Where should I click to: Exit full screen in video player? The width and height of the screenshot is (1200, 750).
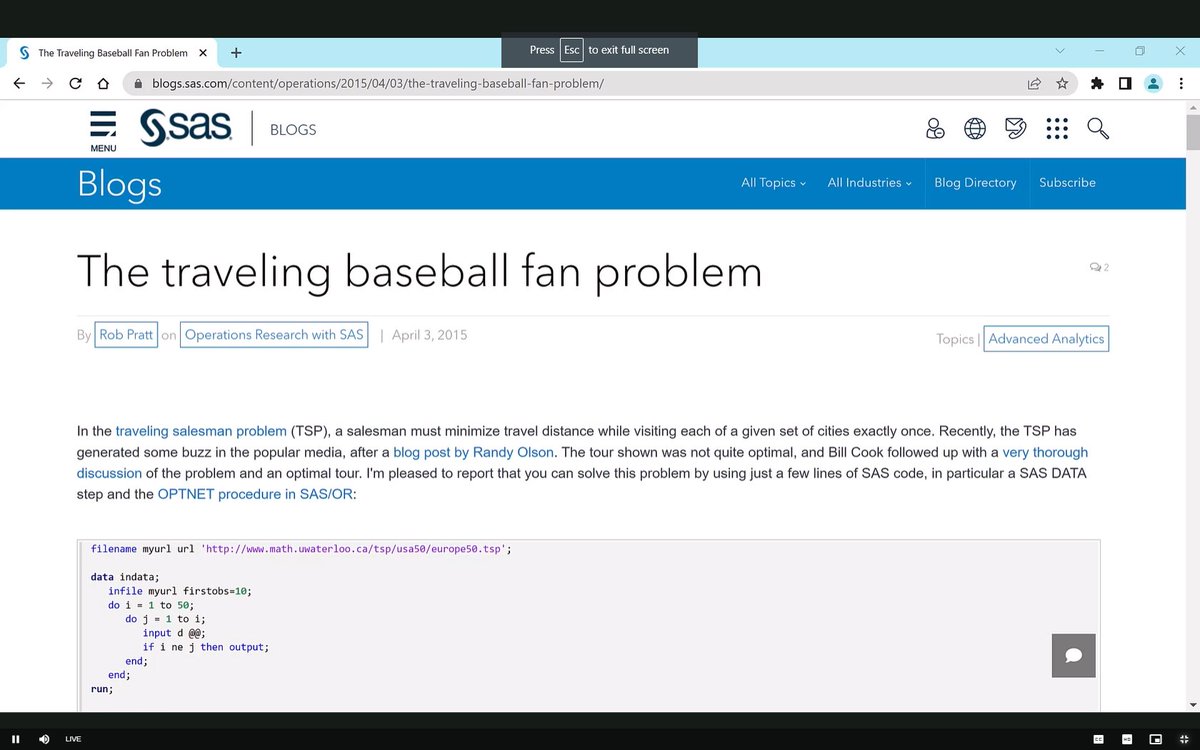click(x=1183, y=739)
